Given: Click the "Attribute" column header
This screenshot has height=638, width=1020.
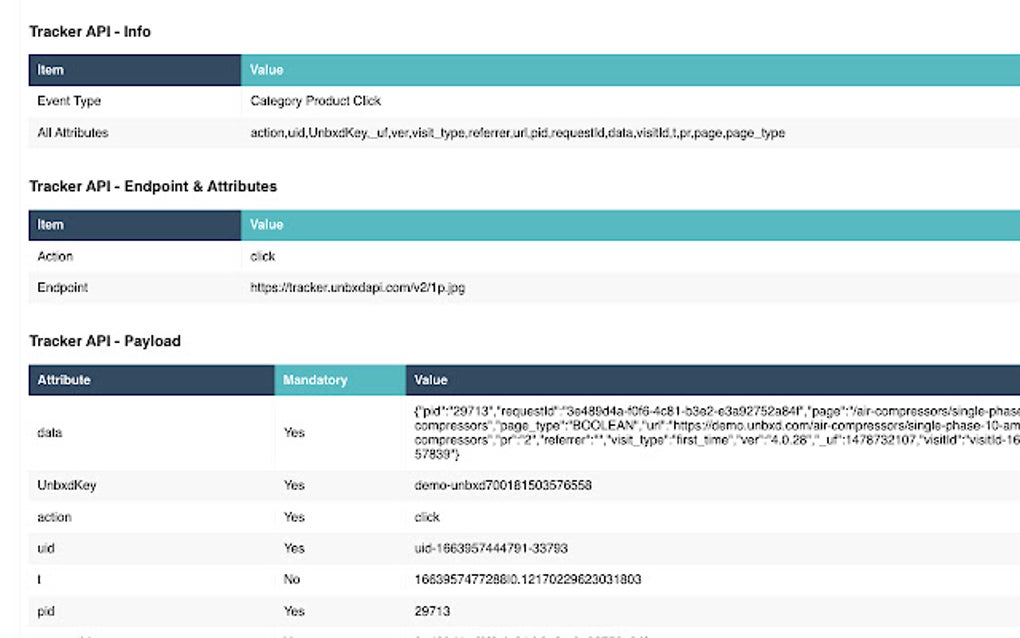Looking at the screenshot, I should [64, 380].
